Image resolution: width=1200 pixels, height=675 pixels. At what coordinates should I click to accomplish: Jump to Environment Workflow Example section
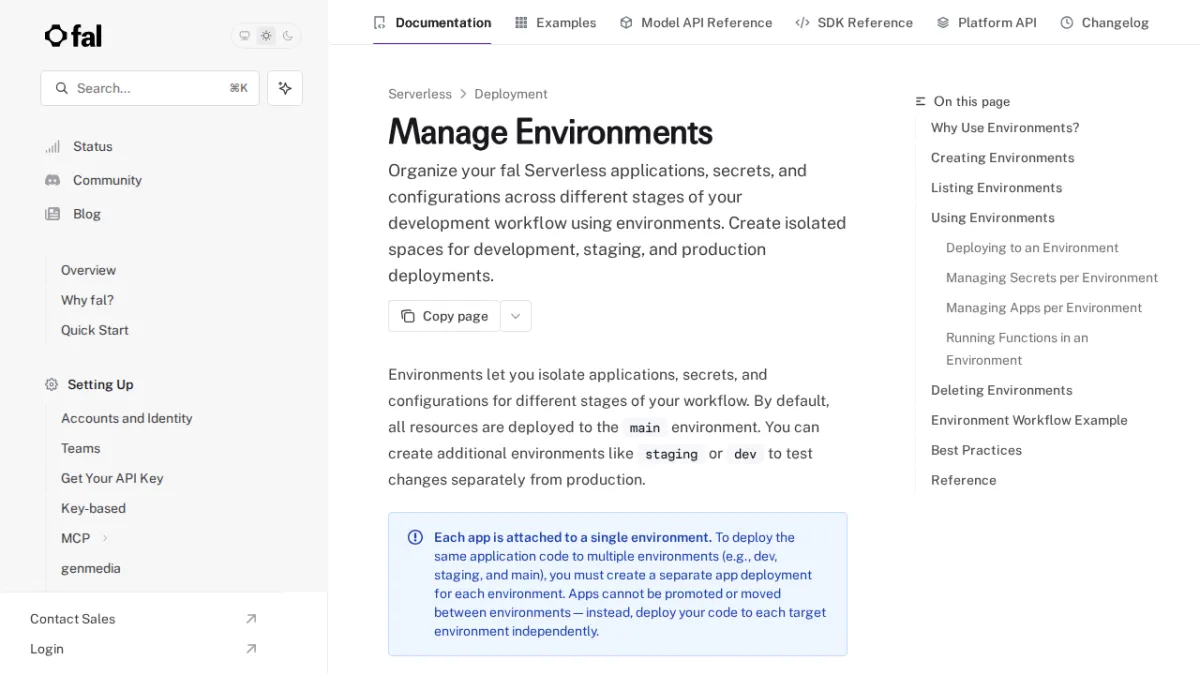[1029, 420]
